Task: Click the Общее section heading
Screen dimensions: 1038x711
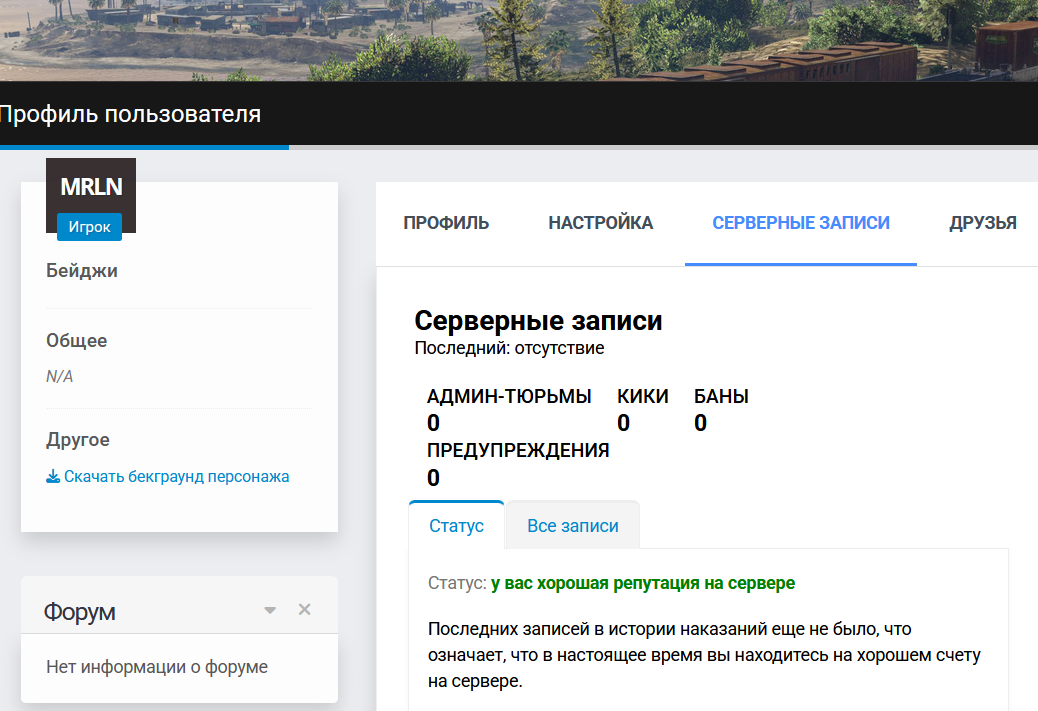Action: coord(77,340)
